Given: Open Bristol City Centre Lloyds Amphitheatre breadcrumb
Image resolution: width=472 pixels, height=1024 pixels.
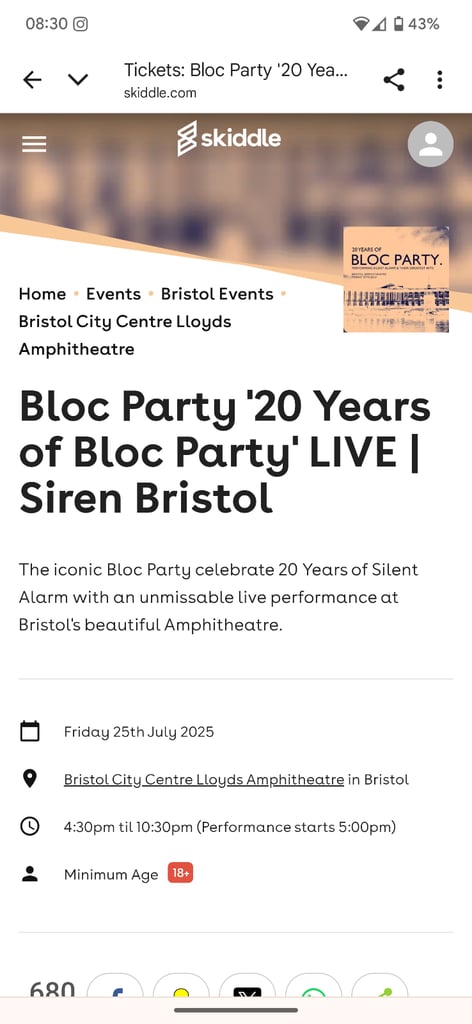Looking at the screenshot, I should coord(125,335).
